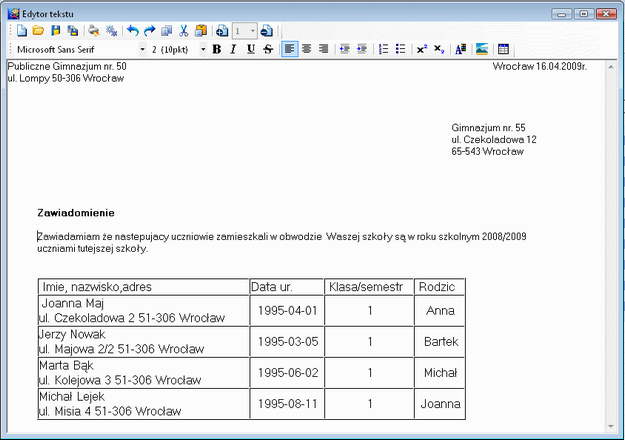Viewport: 625px width, 440px height.
Task: Apply subscript formatting
Action: pyautogui.click(x=439, y=49)
